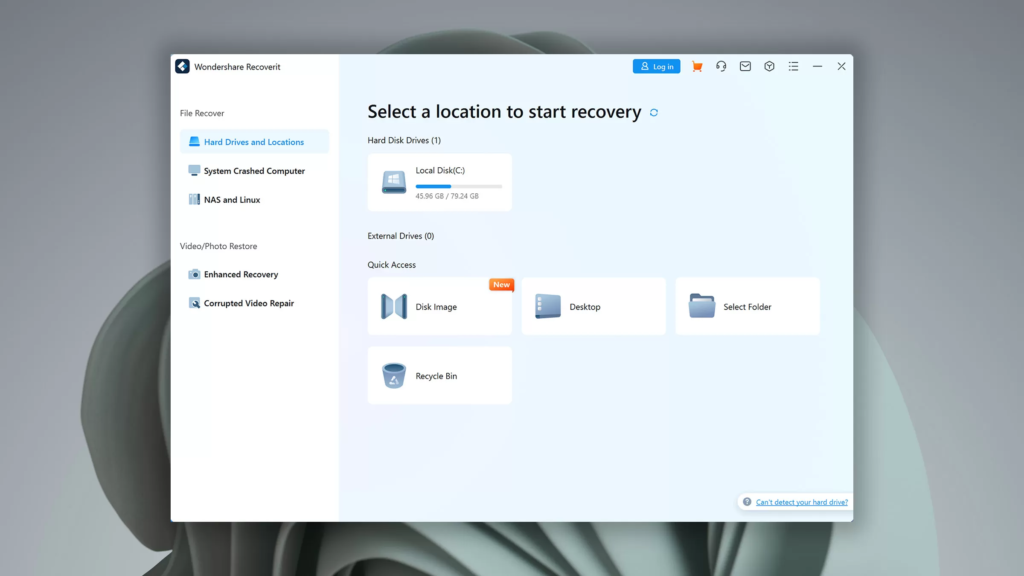Open the menu list icon near minimize

[793, 66]
